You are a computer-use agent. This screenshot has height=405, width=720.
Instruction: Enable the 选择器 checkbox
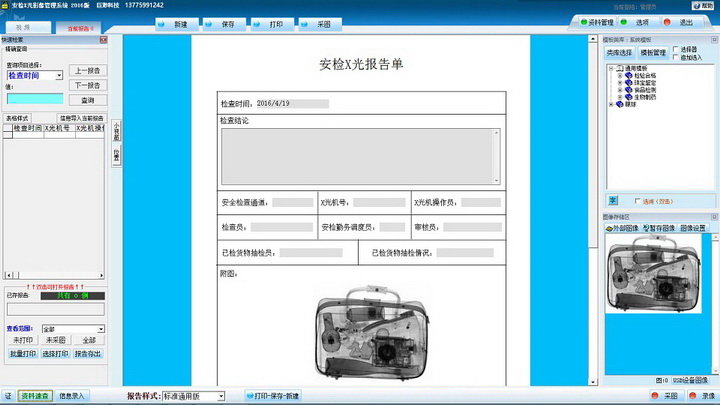coord(676,48)
